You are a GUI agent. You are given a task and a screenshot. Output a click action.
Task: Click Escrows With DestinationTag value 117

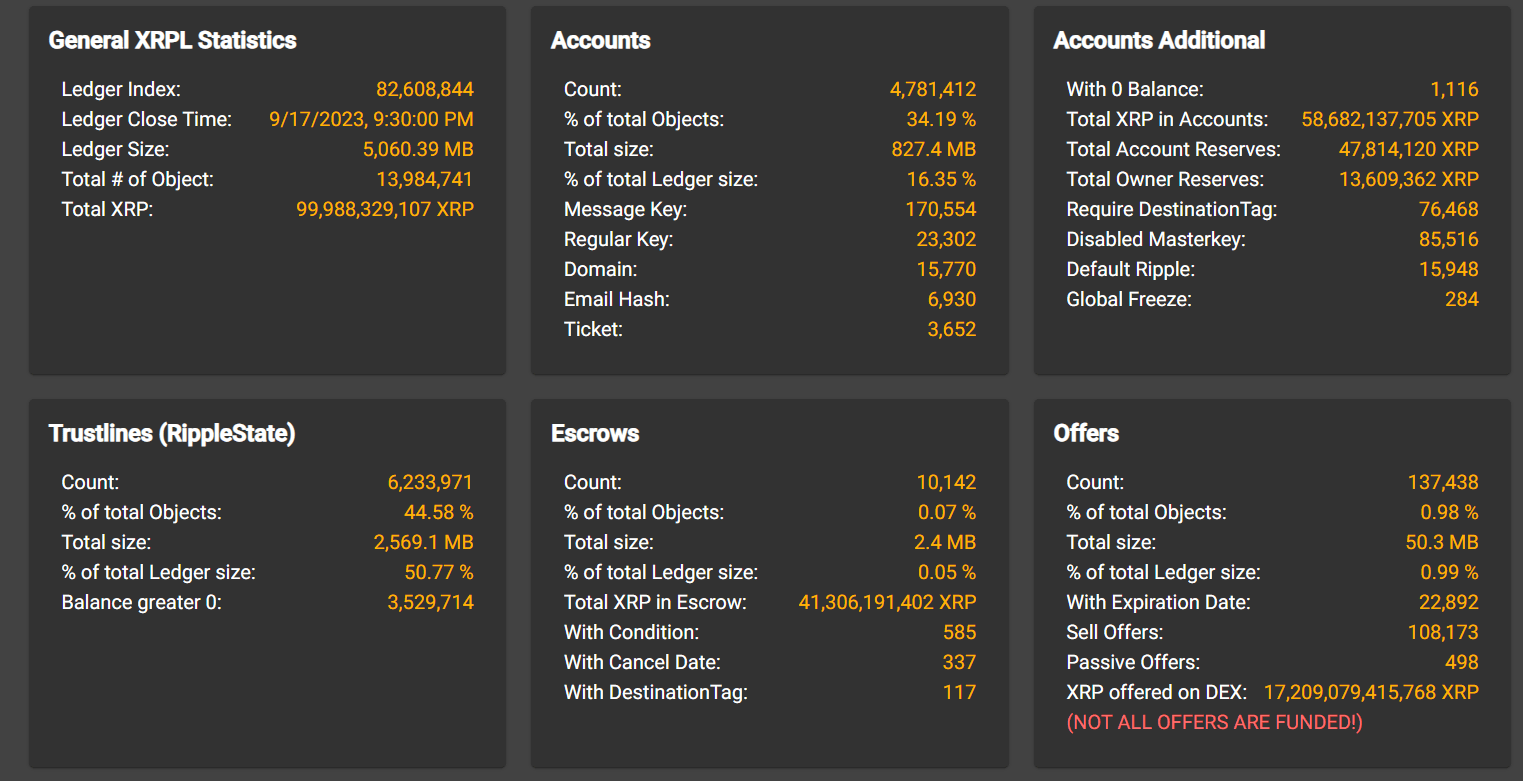click(x=960, y=692)
